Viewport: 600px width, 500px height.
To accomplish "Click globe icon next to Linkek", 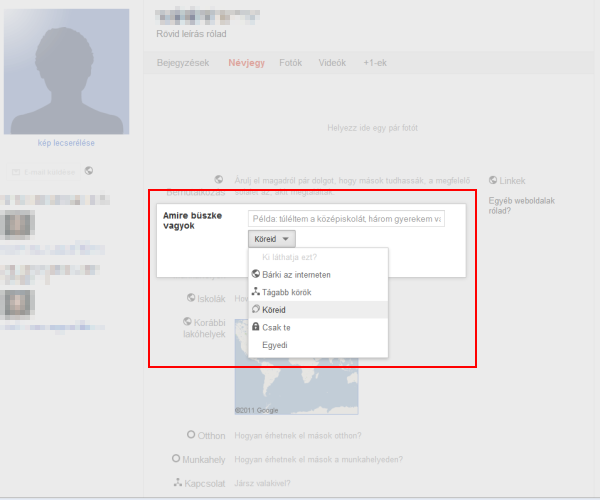I will coord(492,181).
